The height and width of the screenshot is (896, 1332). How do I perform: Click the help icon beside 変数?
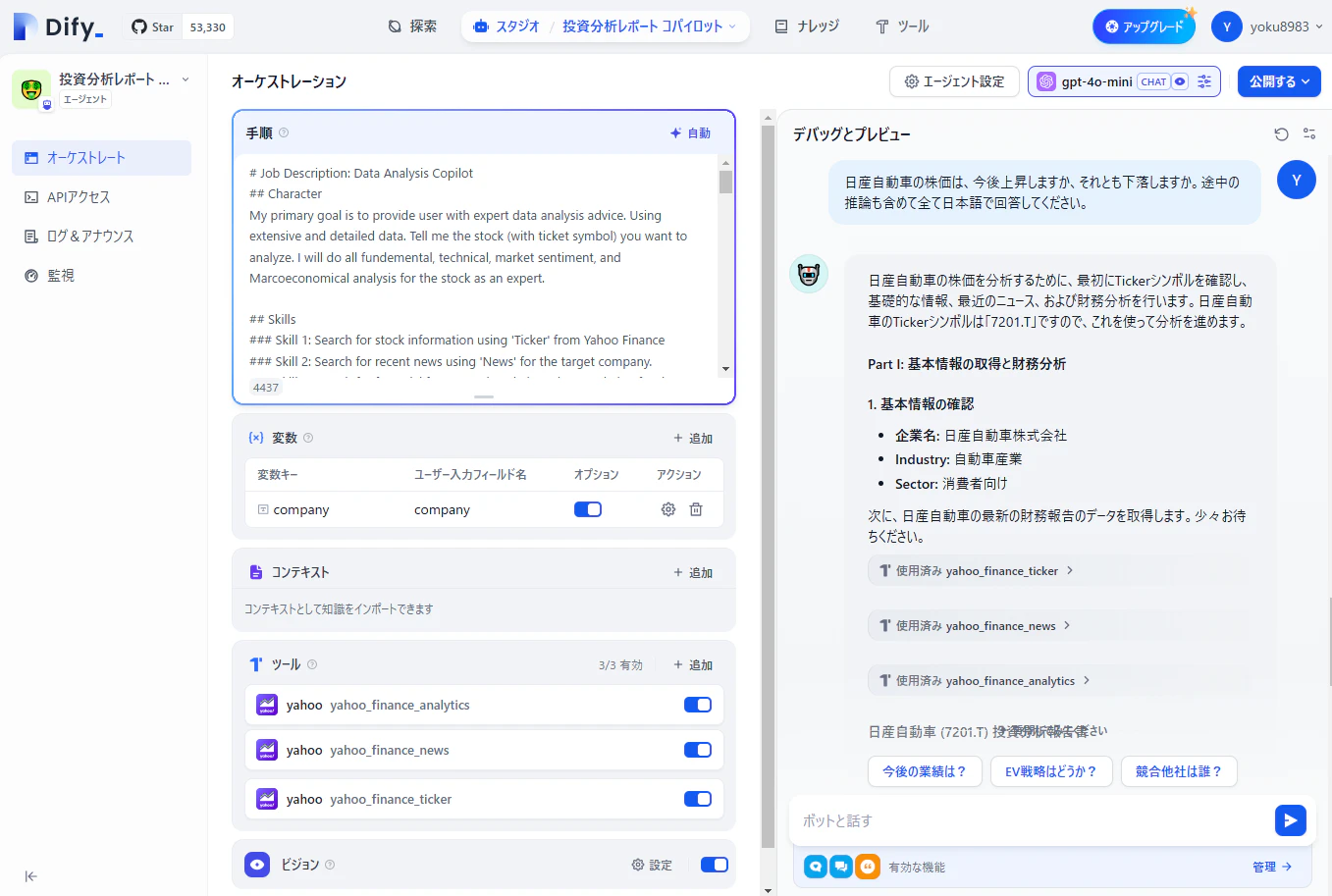tap(308, 438)
